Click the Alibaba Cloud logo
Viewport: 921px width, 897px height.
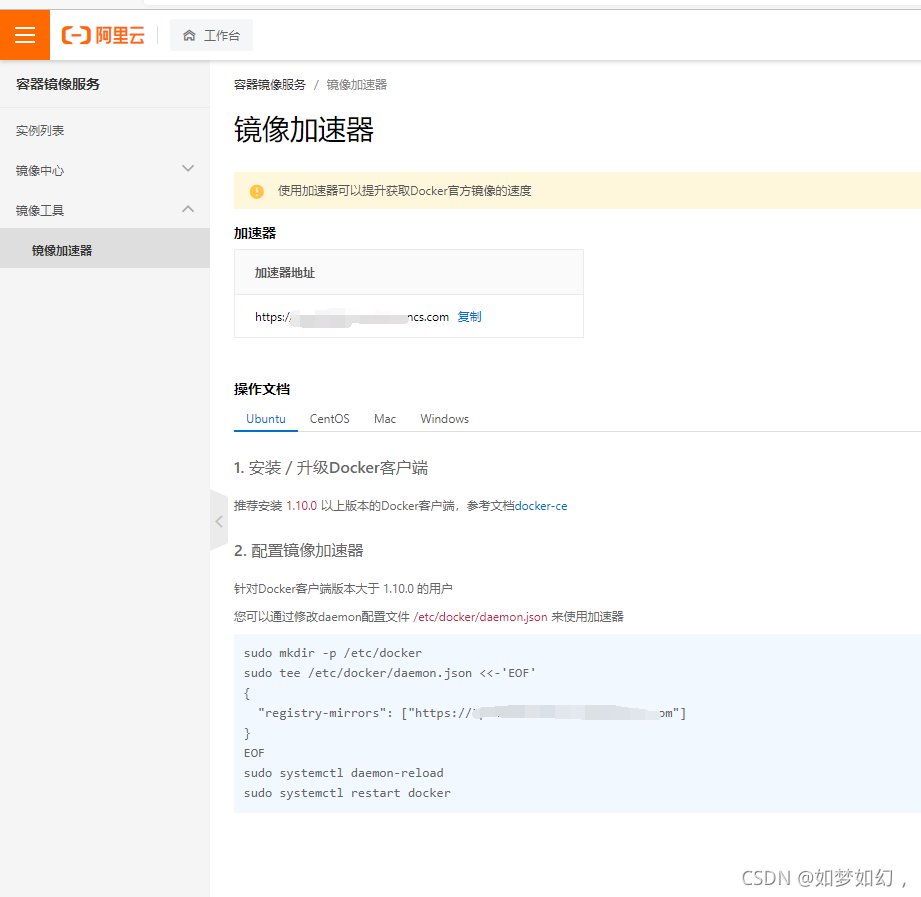[x=103, y=34]
